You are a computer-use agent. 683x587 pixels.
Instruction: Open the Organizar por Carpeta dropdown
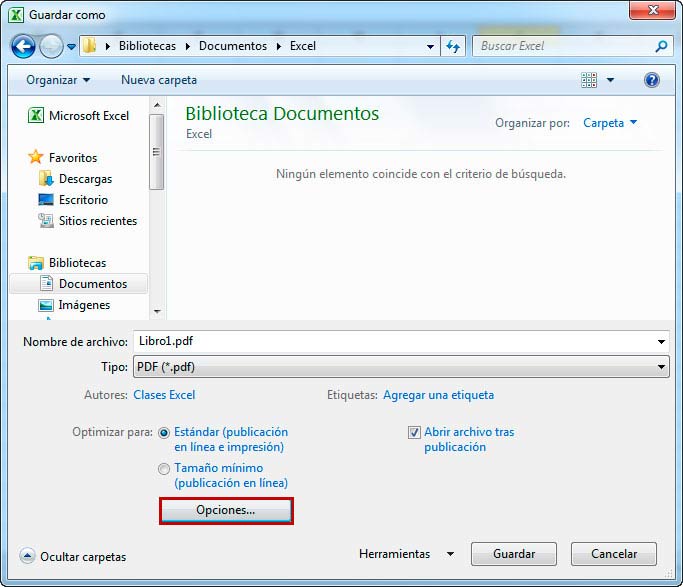[x=610, y=123]
